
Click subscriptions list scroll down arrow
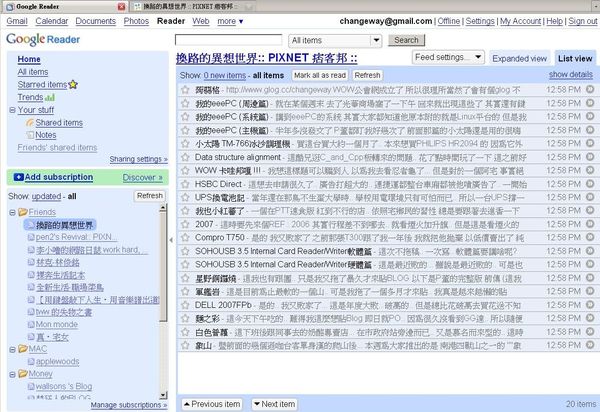163,395
